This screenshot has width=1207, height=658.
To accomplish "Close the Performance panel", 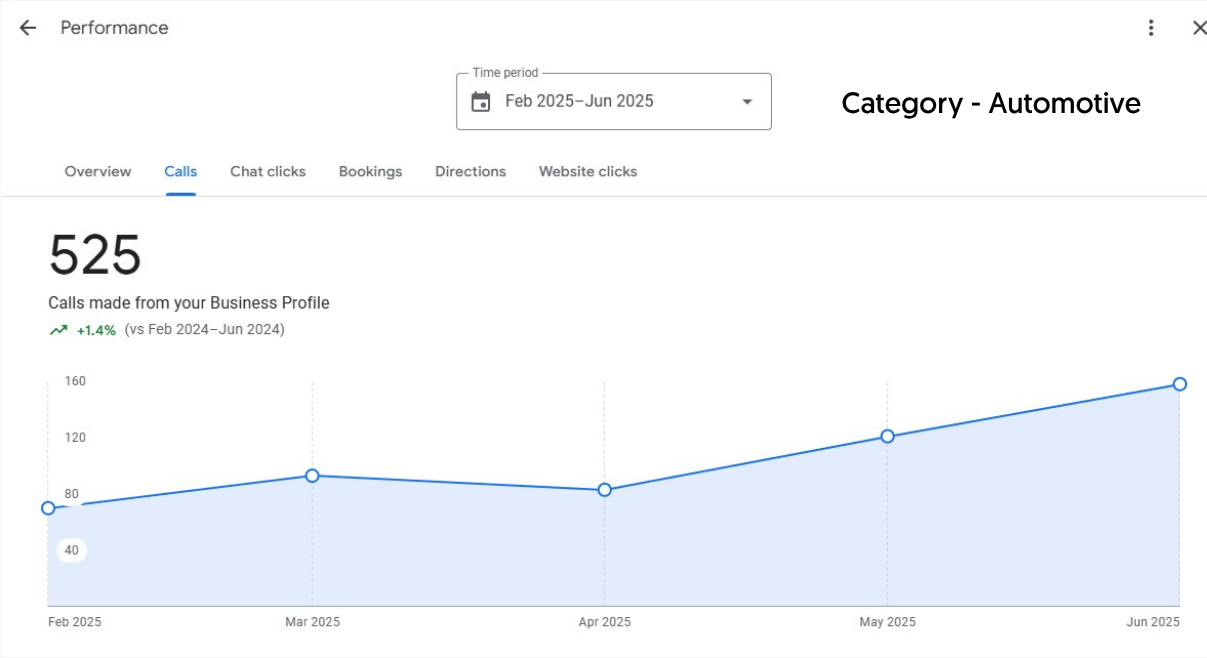I will [1199, 28].
